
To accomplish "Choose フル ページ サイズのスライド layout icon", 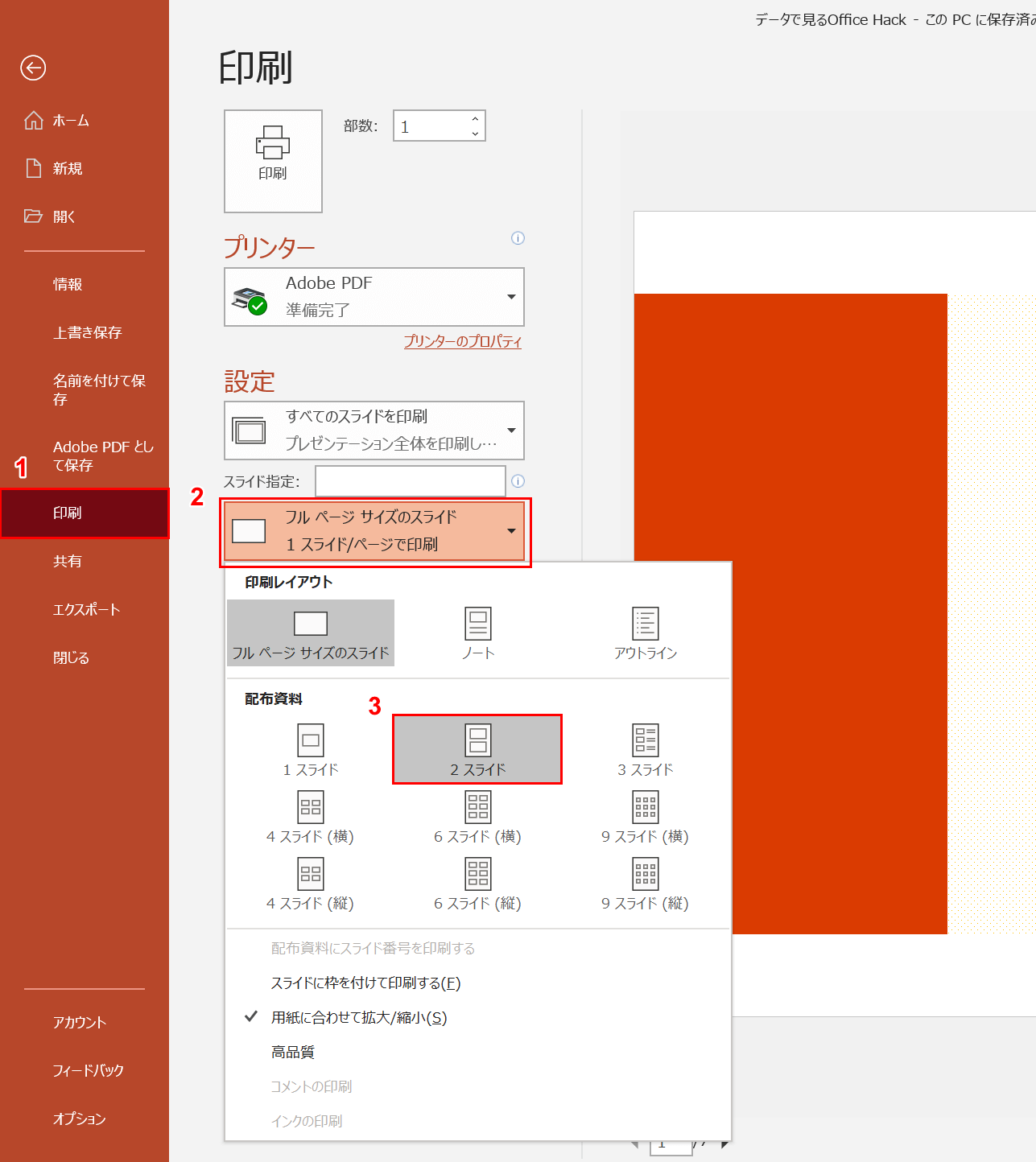I will [x=311, y=633].
